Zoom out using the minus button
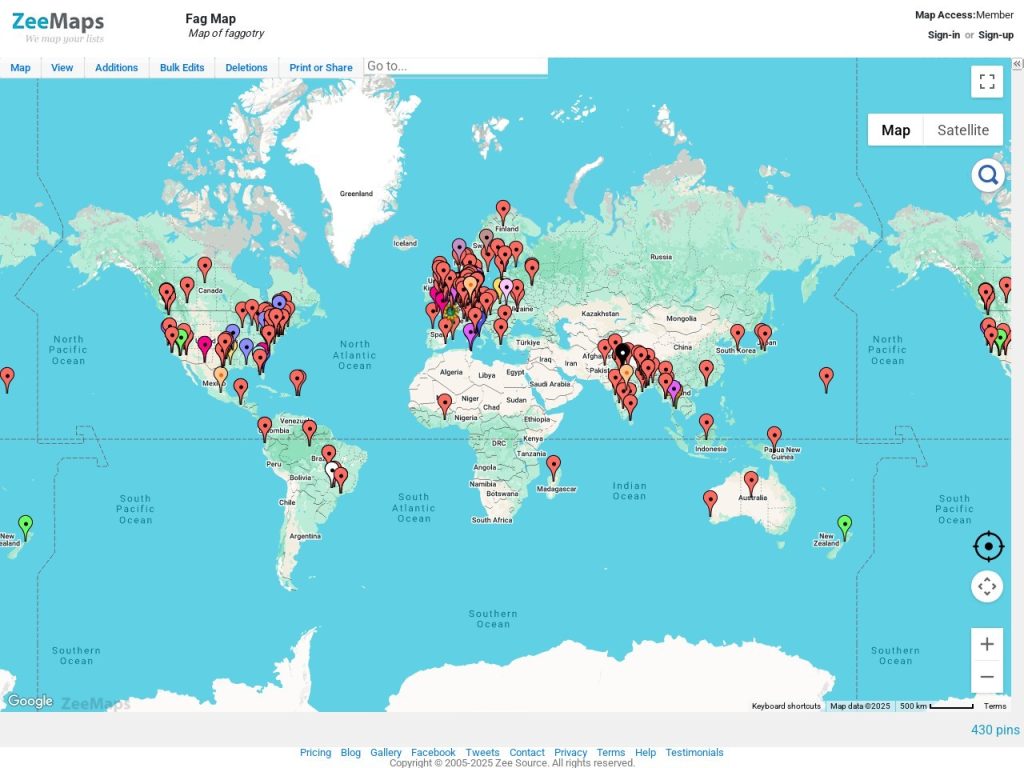The width and height of the screenshot is (1024, 768). pyautogui.click(x=987, y=677)
